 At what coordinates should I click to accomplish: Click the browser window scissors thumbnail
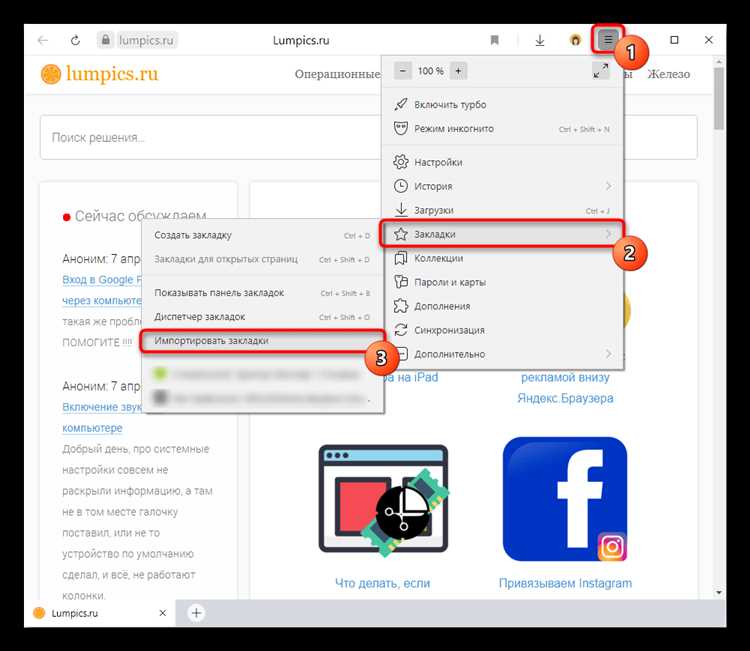384,500
